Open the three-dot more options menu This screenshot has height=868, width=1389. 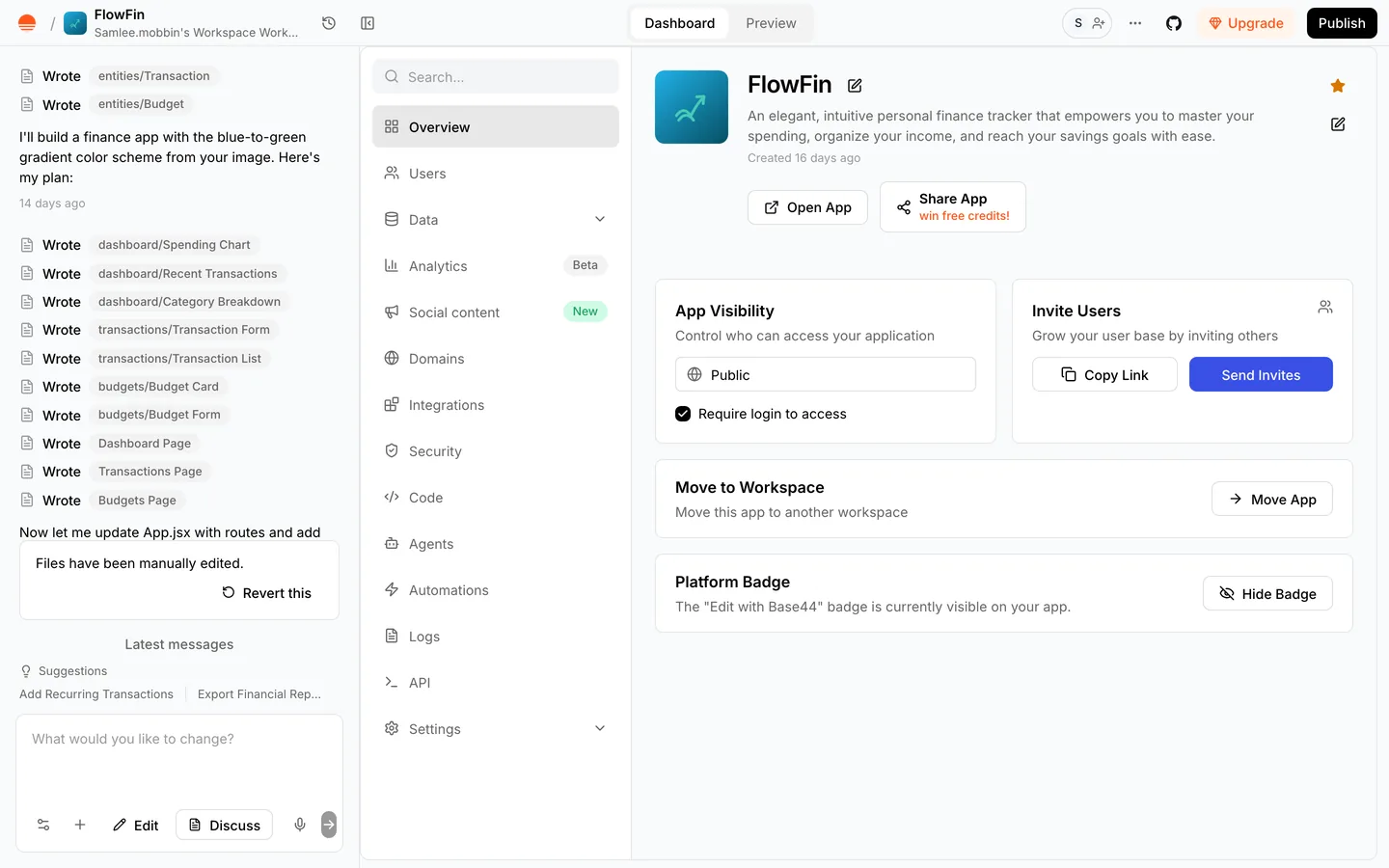1135,23
